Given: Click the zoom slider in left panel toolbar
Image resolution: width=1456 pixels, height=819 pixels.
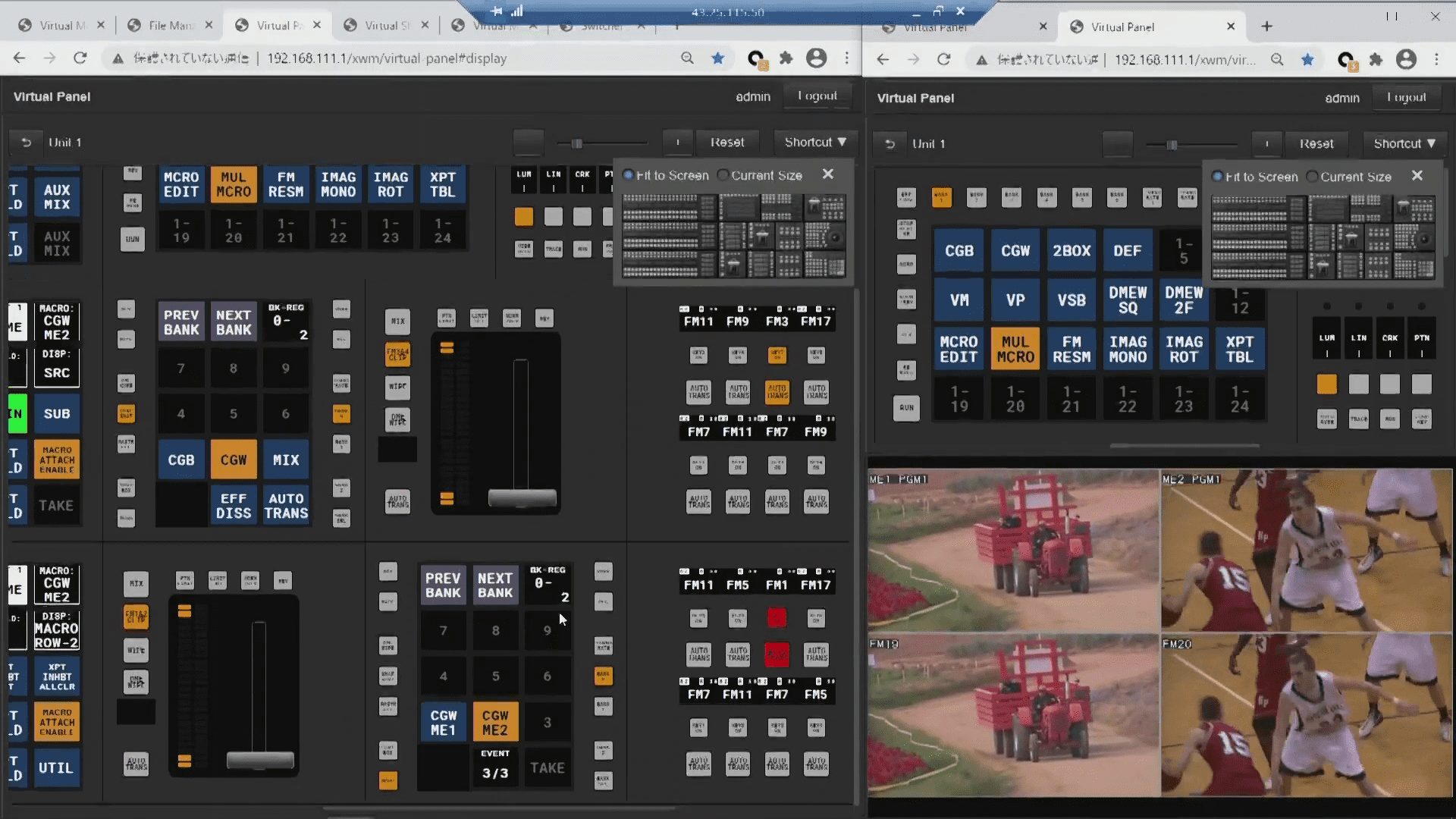Looking at the screenshot, I should pos(577,143).
